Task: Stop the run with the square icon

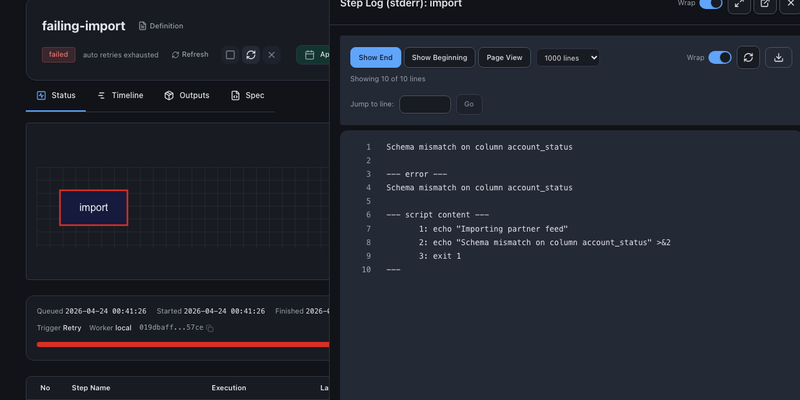Action: click(230, 55)
